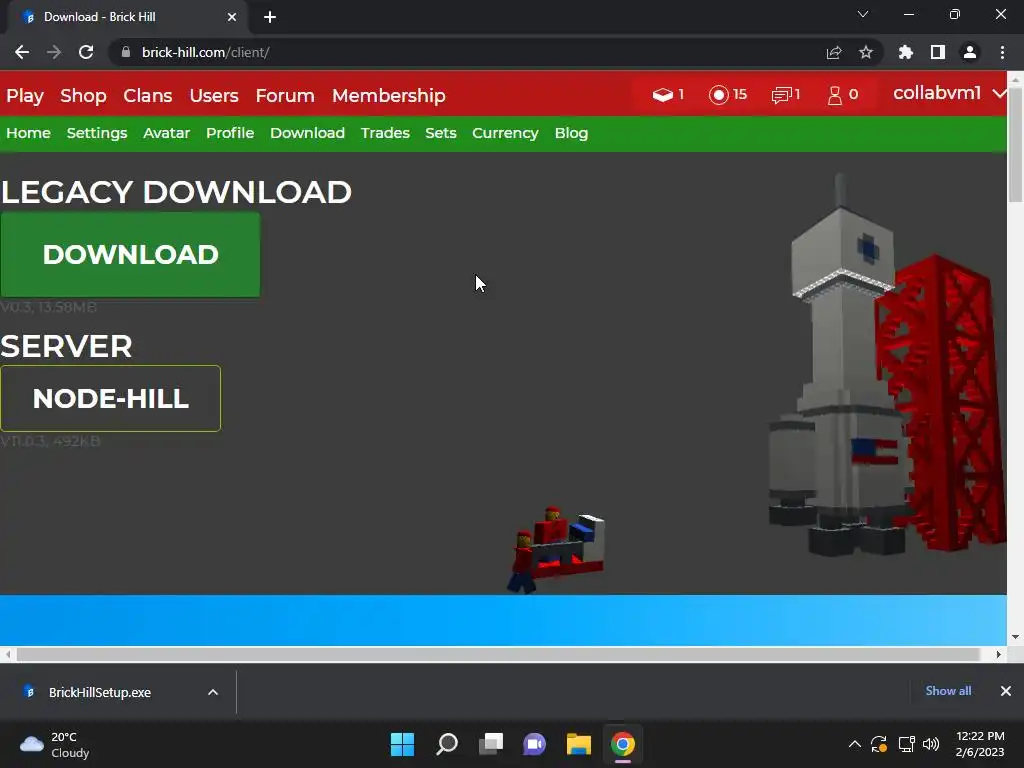Click the vertical page scrollbar
The height and width of the screenshot is (768, 1024).
[1016, 147]
